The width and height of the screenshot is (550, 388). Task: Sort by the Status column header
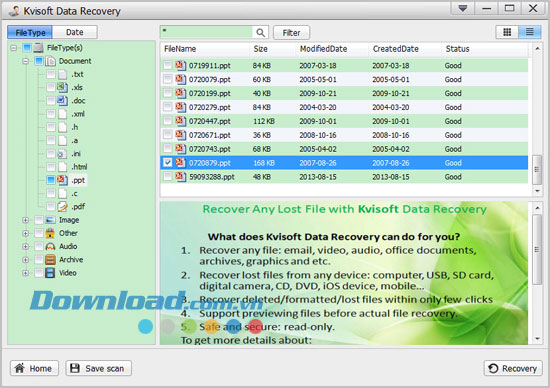[484, 49]
